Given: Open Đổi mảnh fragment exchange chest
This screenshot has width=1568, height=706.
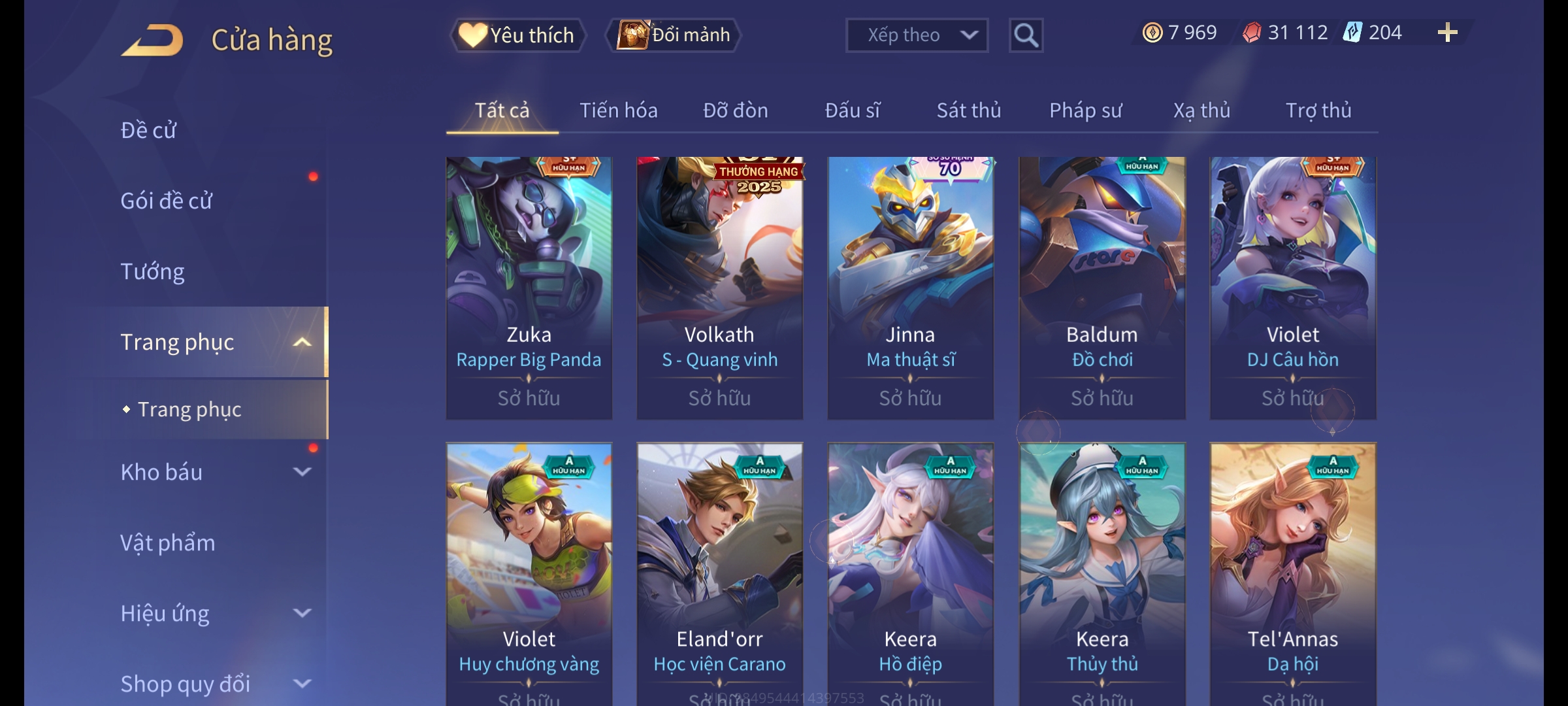Looking at the screenshot, I should tap(674, 35).
